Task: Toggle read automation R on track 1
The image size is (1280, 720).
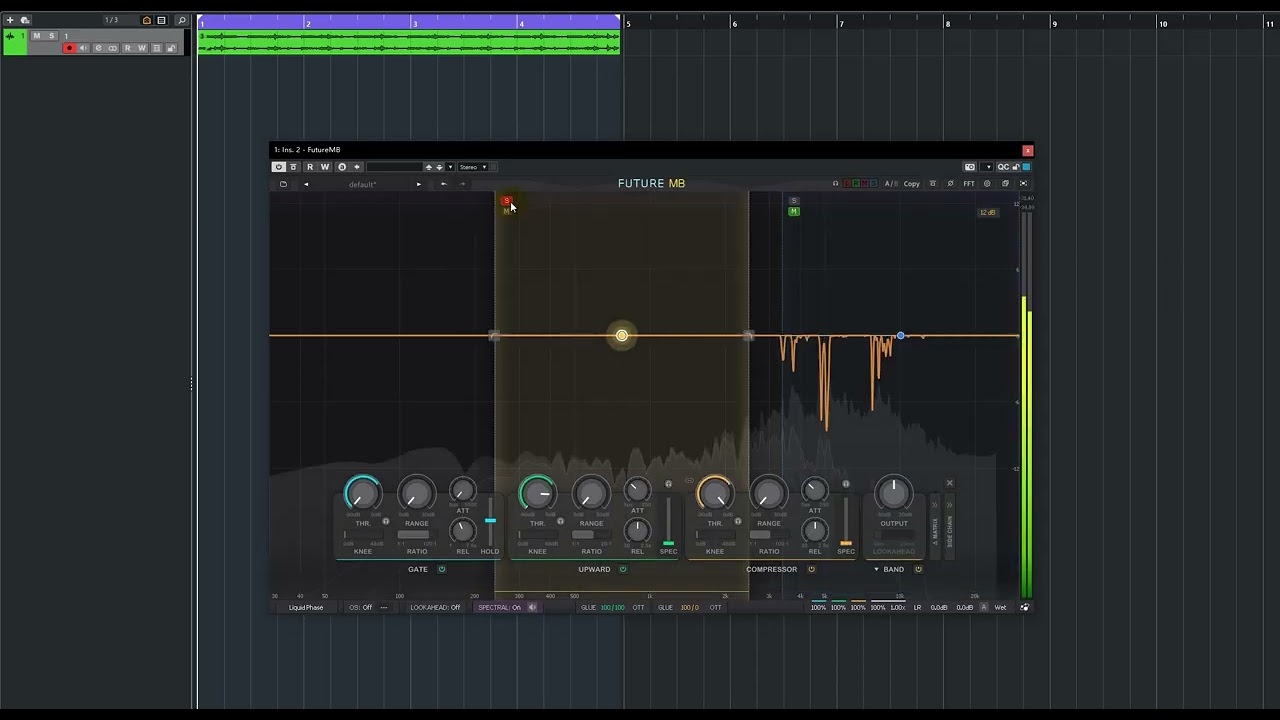Action: (127, 48)
